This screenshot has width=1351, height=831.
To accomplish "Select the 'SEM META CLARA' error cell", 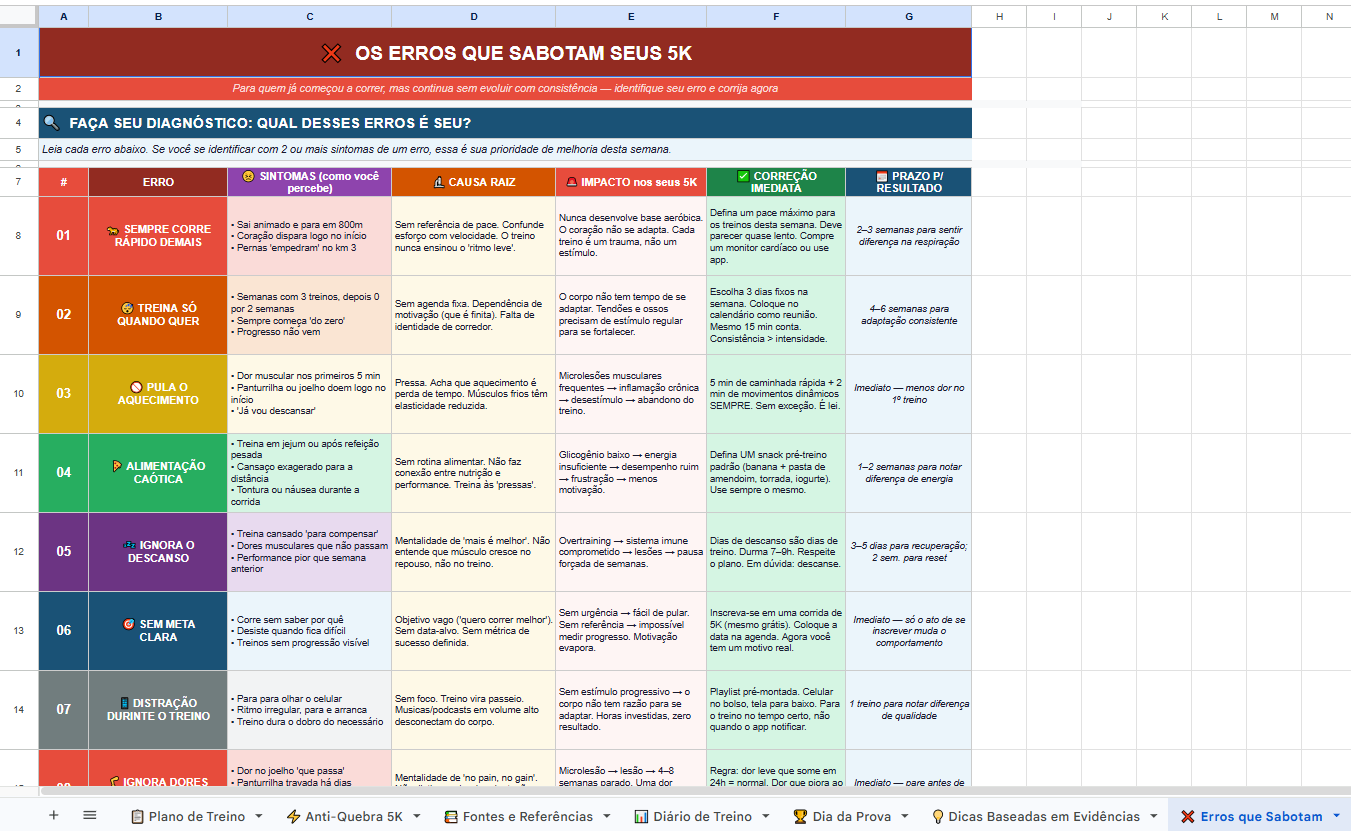I will coord(158,630).
